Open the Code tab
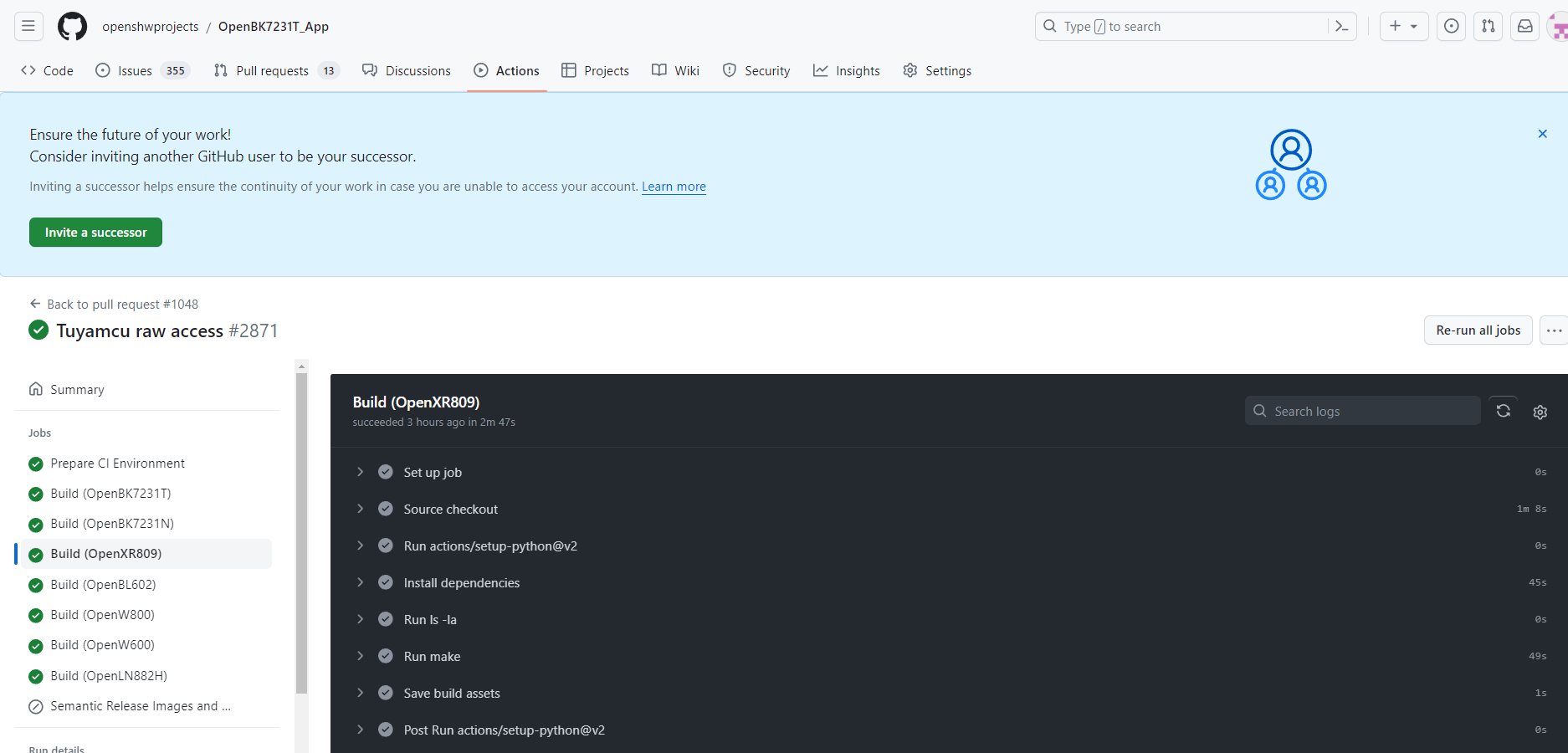This screenshot has height=753, width=1568. point(47,71)
